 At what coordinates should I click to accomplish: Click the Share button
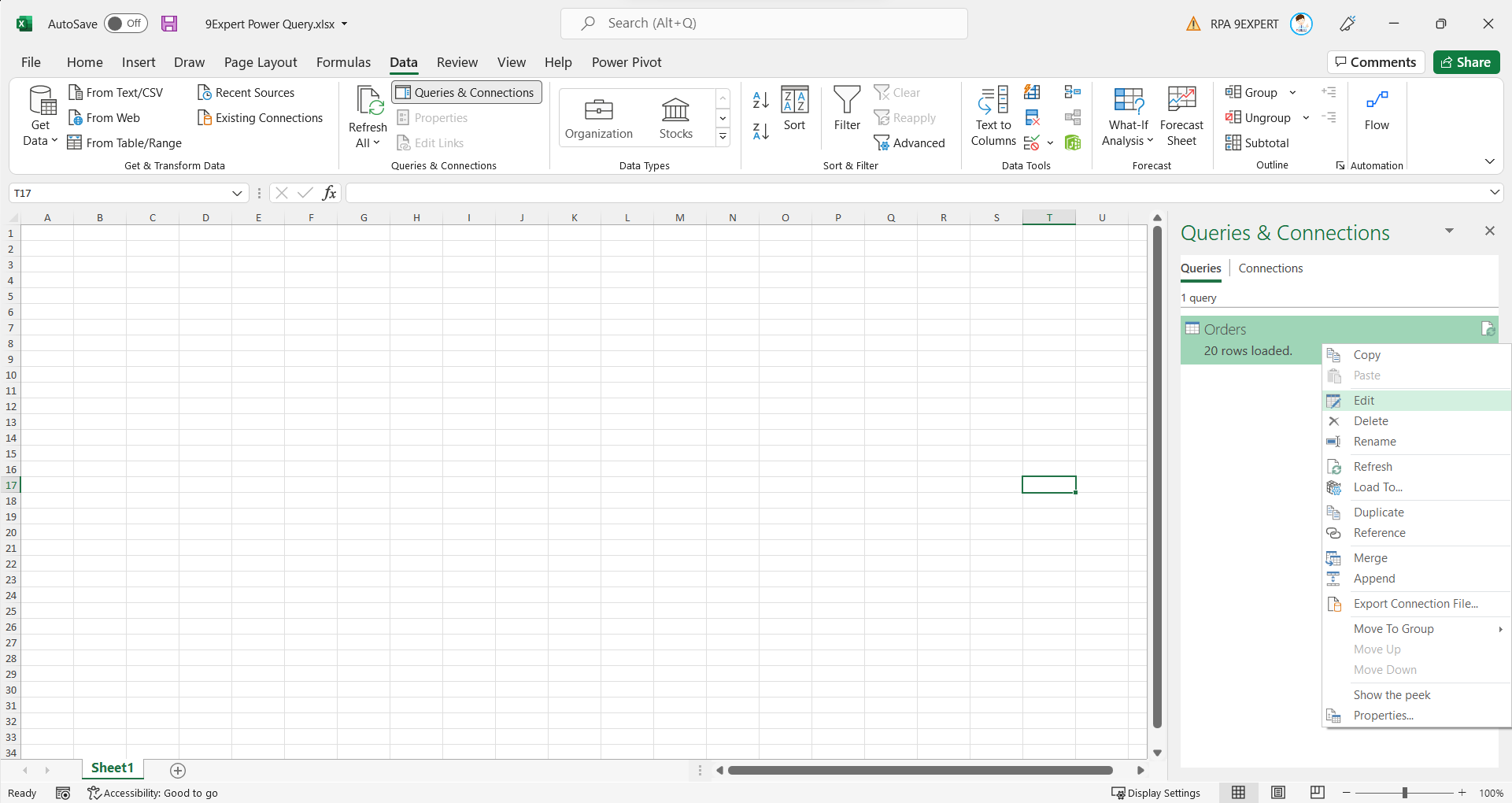(x=1466, y=62)
